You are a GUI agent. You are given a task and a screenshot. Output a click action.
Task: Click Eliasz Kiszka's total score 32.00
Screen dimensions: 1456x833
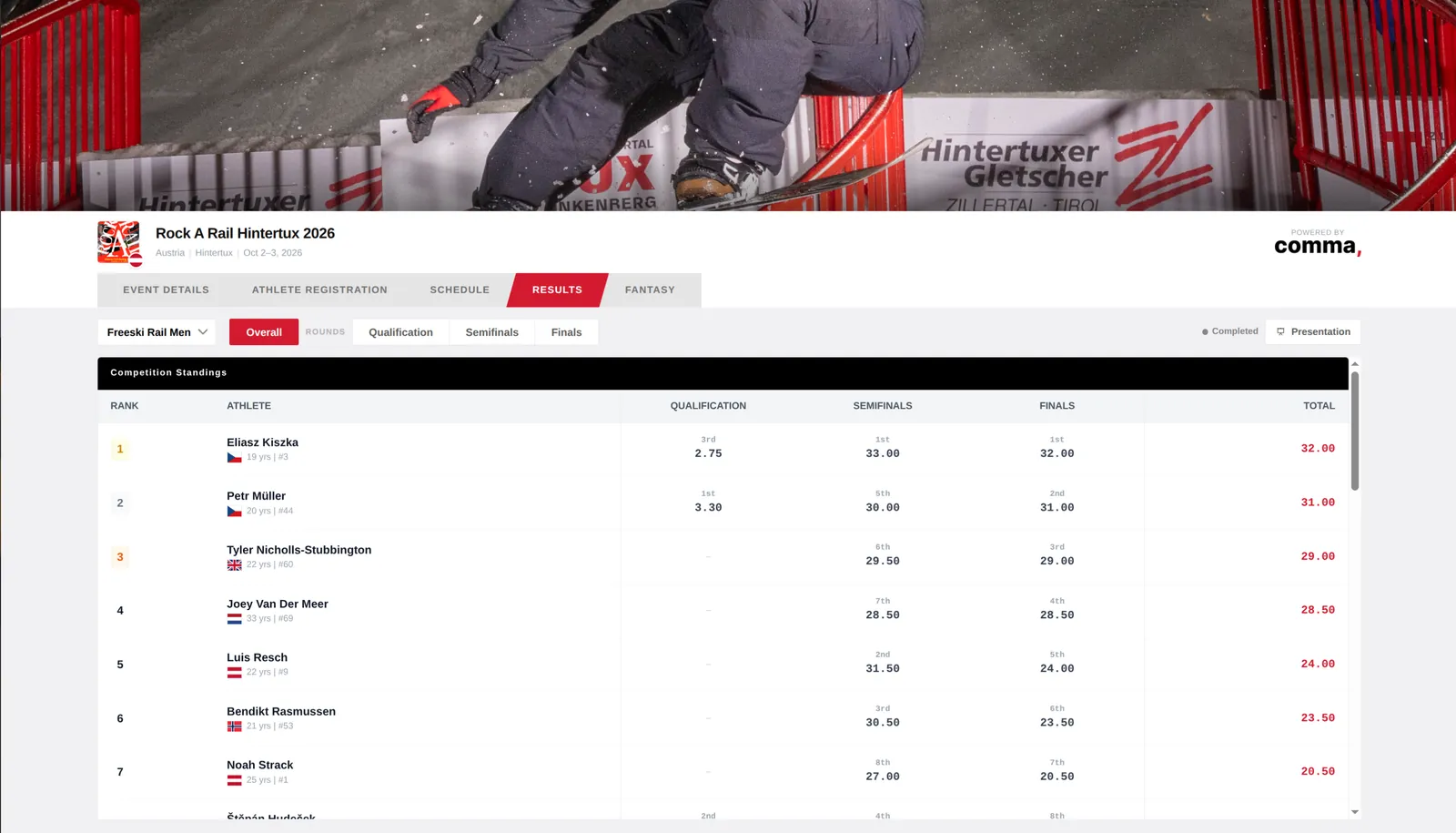pyautogui.click(x=1318, y=449)
